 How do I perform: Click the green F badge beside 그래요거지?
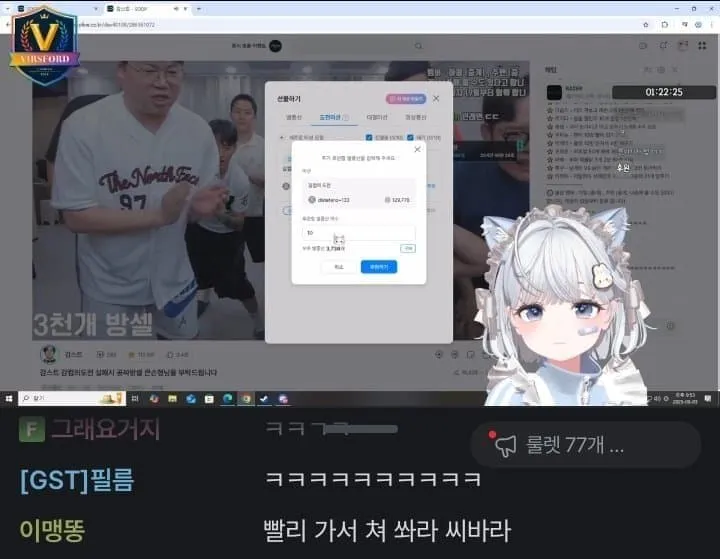[x=32, y=429]
